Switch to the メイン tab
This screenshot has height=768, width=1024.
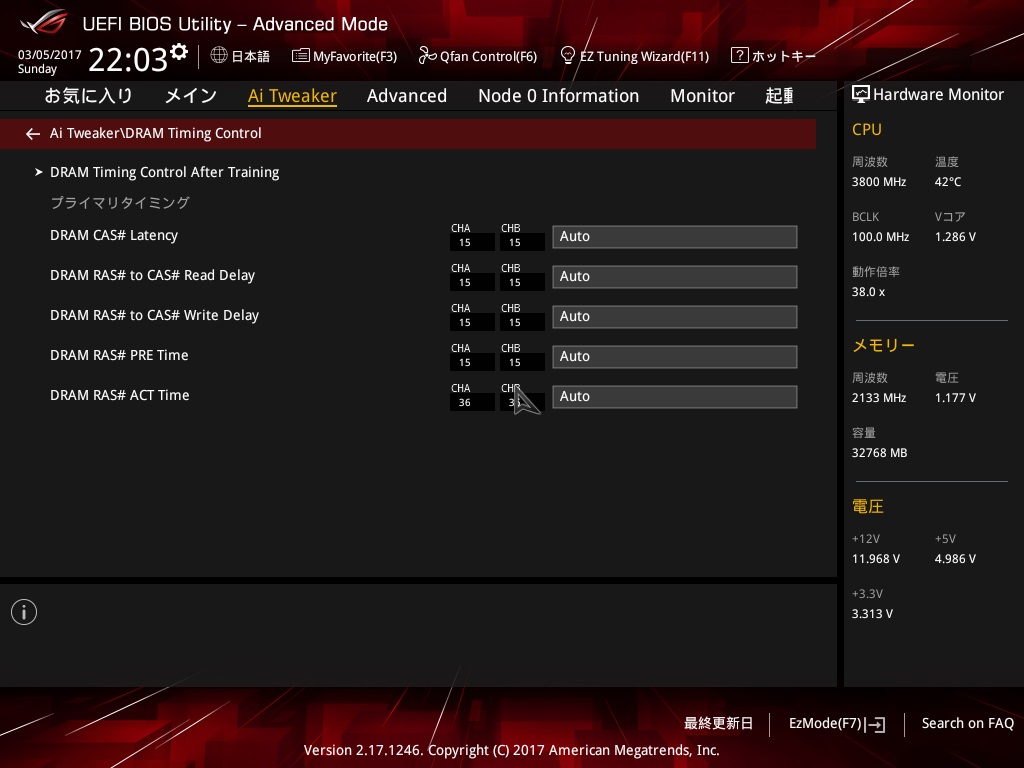(191, 95)
